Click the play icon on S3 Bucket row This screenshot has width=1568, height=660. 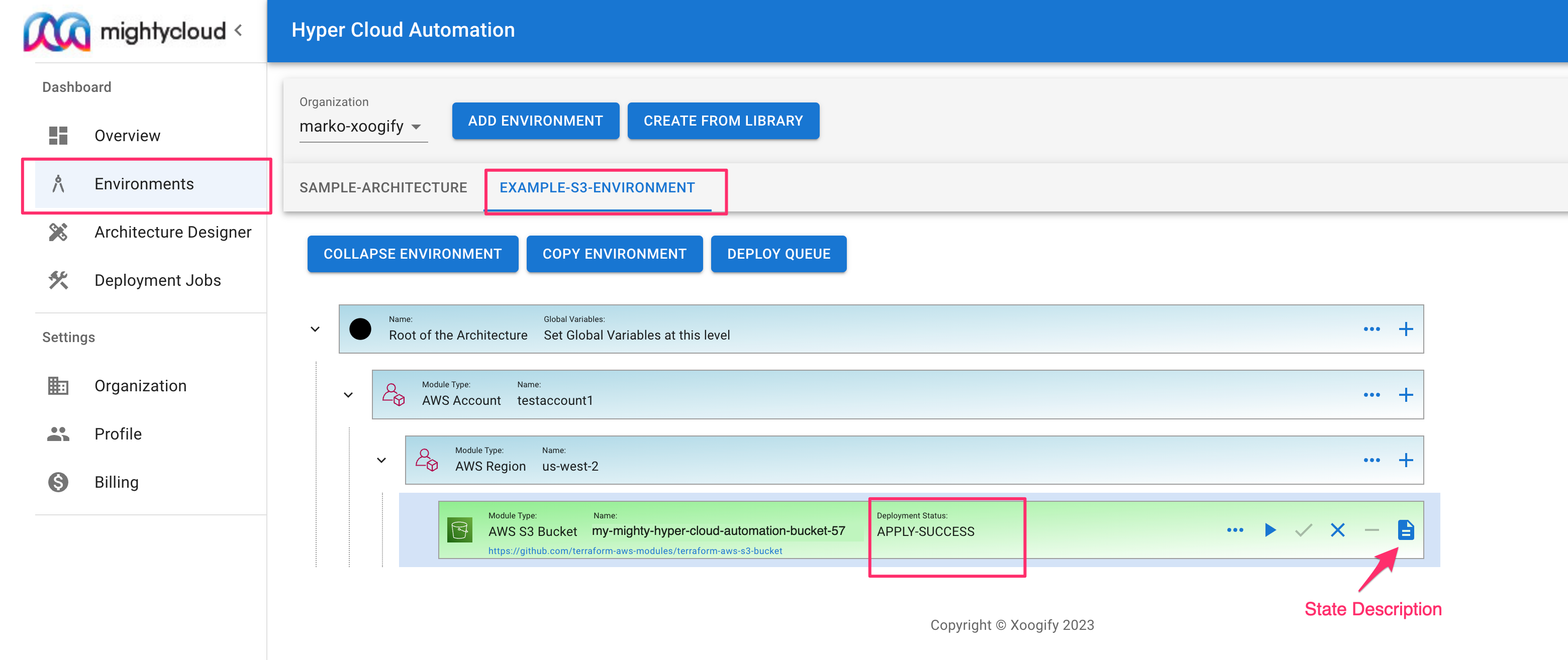(x=1270, y=530)
